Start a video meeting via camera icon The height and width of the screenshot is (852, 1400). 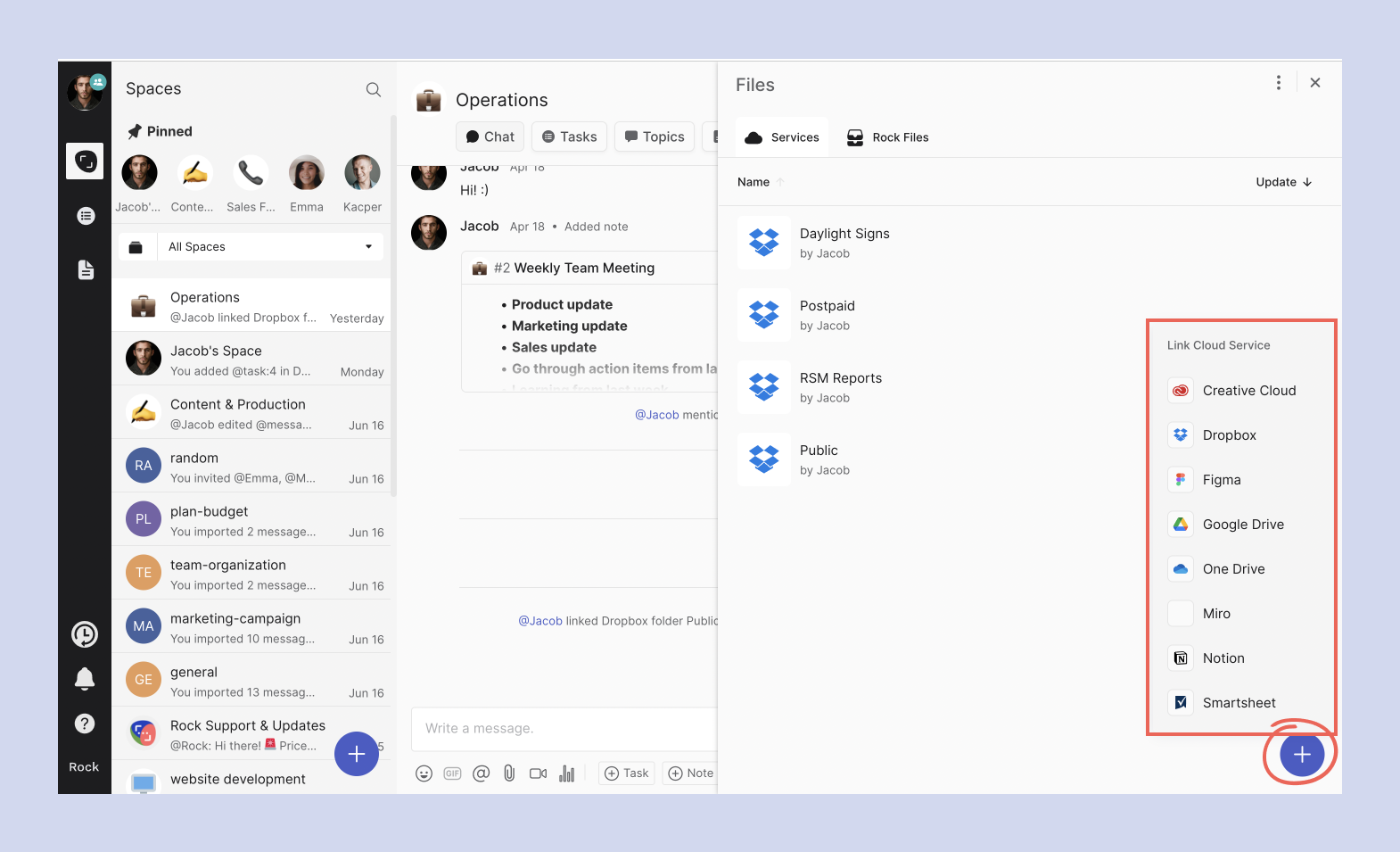[x=538, y=773]
